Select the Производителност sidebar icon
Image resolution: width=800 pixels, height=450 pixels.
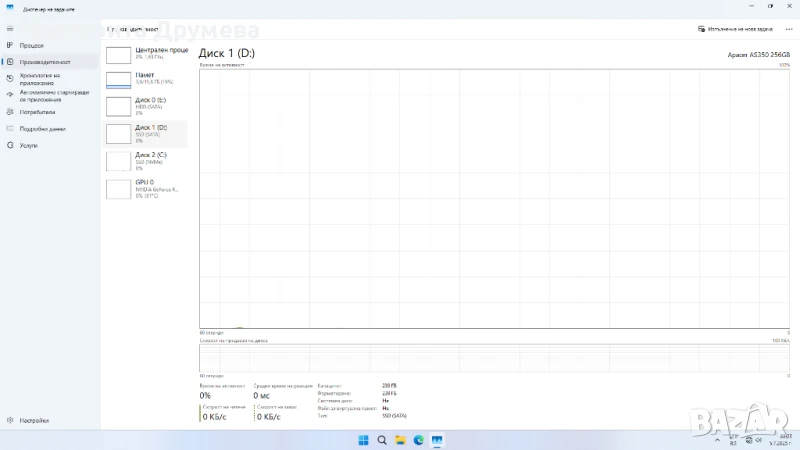(x=10, y=62)
